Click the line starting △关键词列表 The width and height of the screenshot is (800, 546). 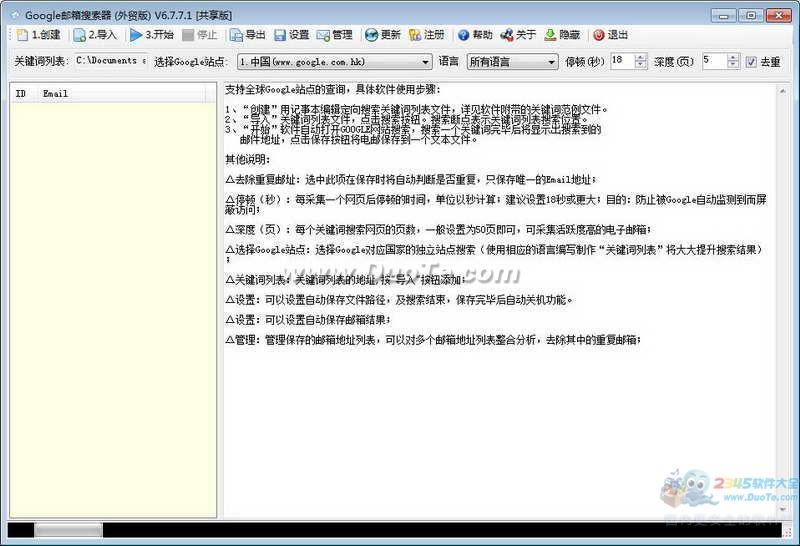[345, 280]
